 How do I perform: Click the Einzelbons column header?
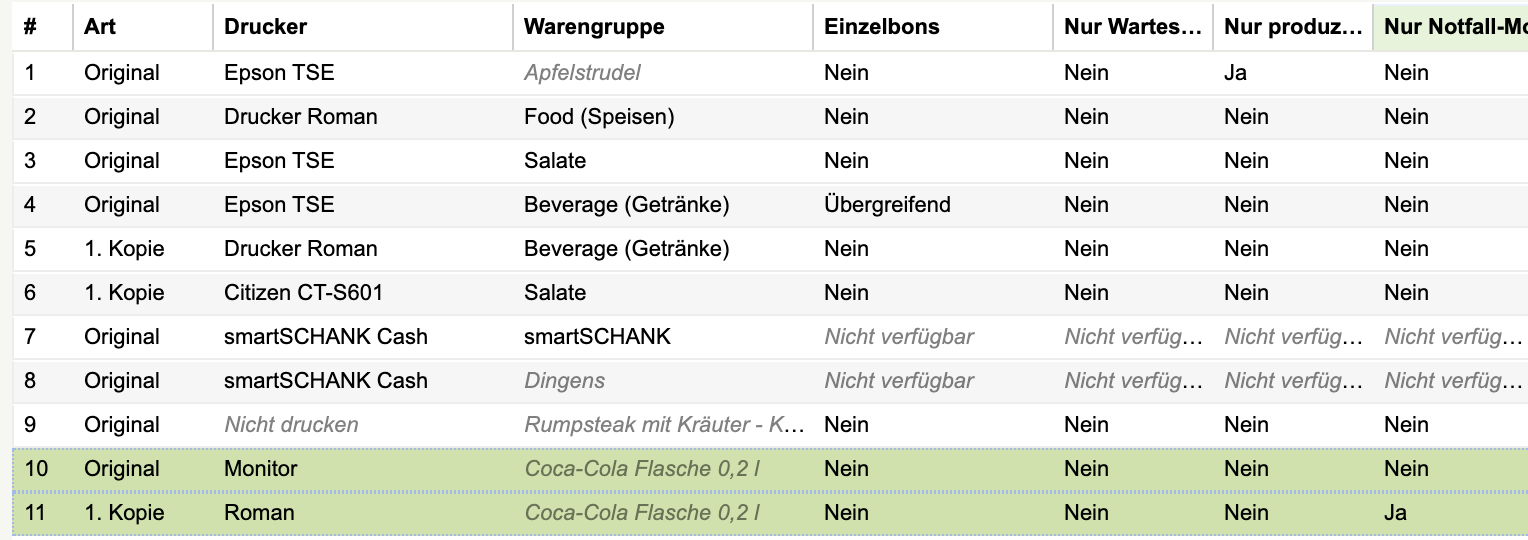click(932, 27)
